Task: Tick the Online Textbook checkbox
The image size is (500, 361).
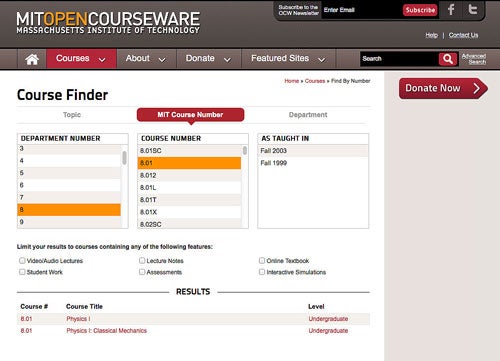Action: point(262,260)
